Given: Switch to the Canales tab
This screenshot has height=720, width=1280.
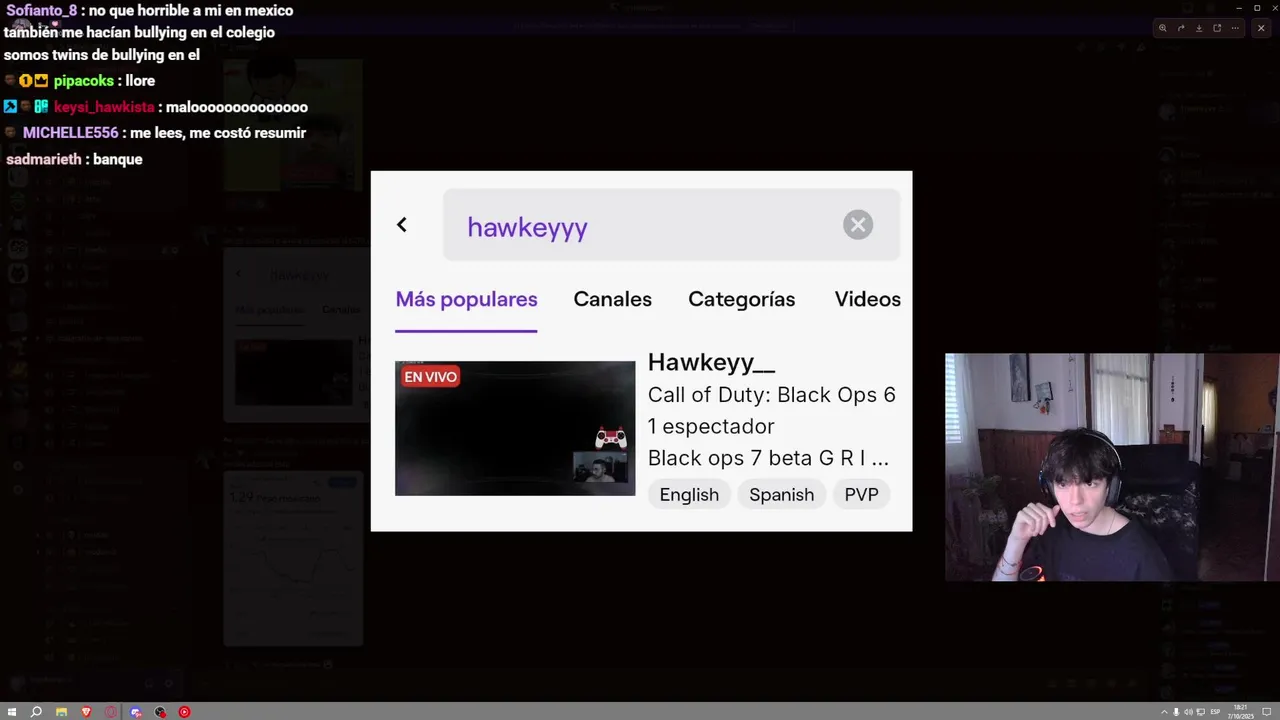Looking at the screenshot, I should click(x=613, y=299).
